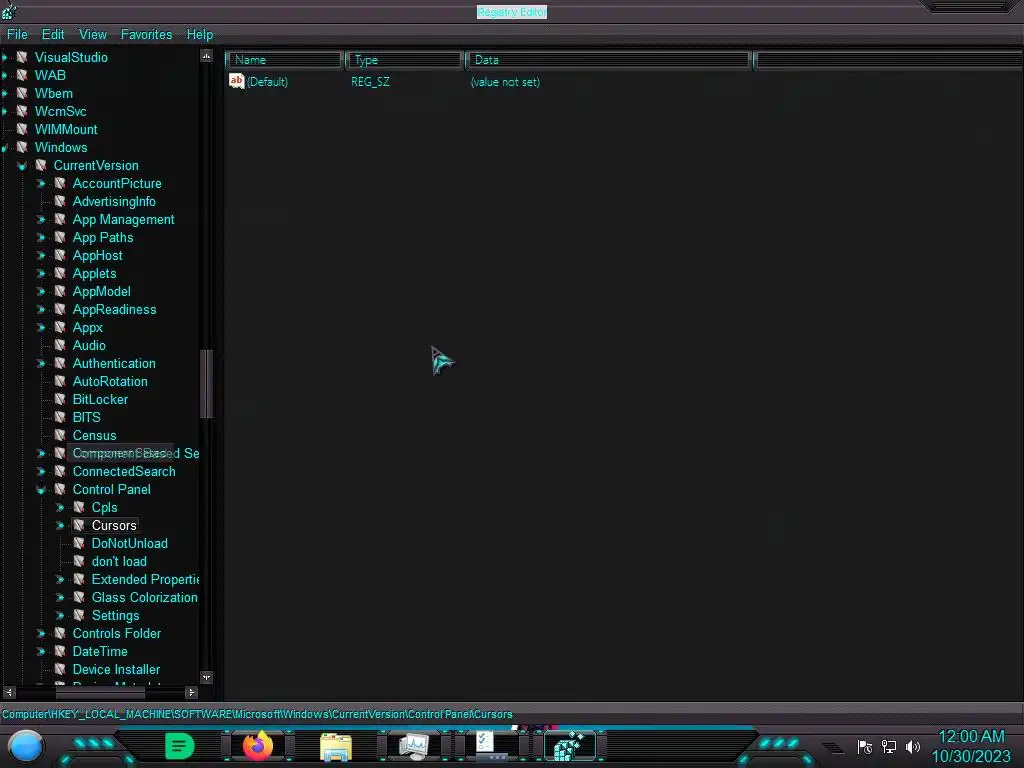
Task: Click the BITS key folder icon
Action: (60, 417)
